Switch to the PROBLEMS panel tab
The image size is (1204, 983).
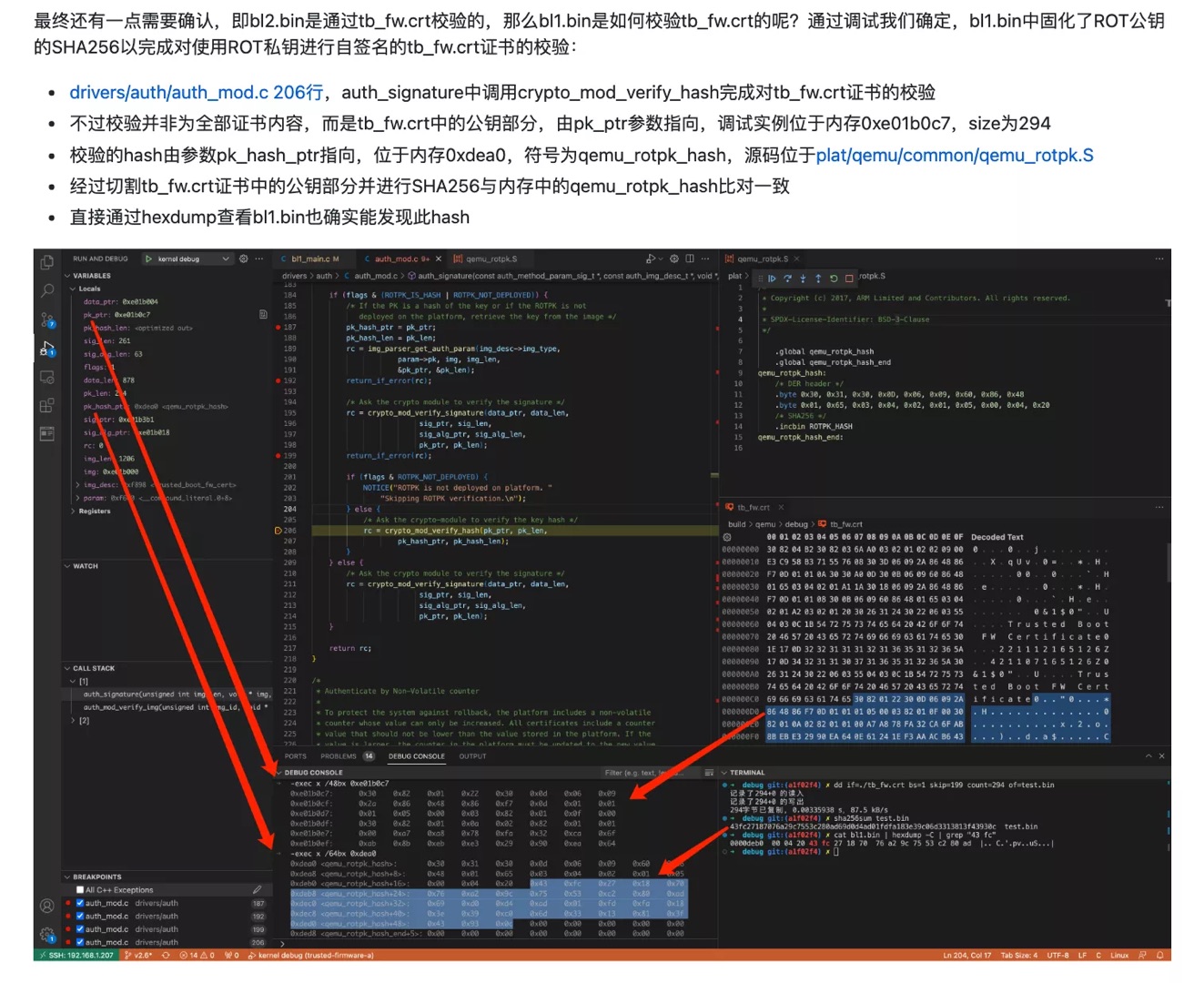tap(339, 756)
